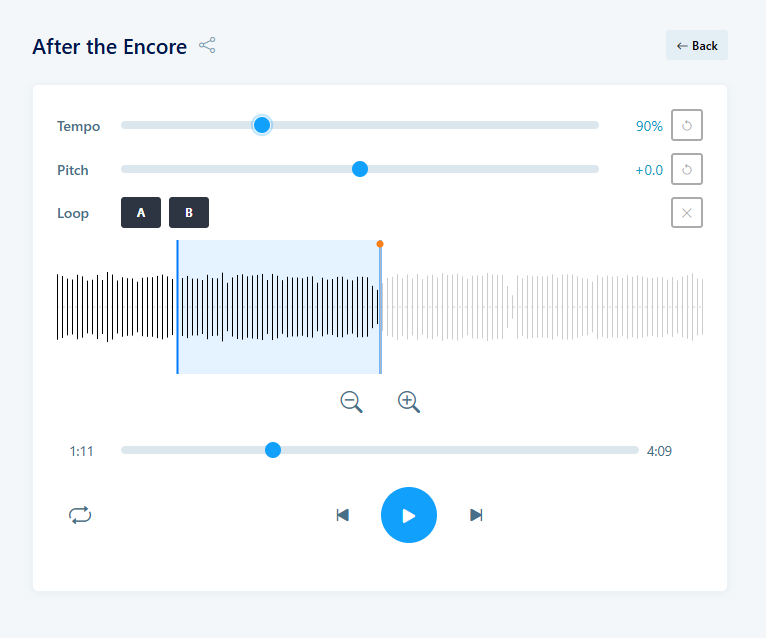
Task: Click the 4:09 total duration label
Action: [x=659, y=451]
